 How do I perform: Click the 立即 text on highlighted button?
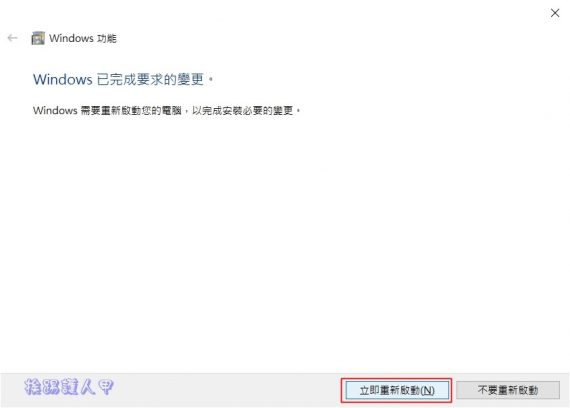(x=369, y=391)
